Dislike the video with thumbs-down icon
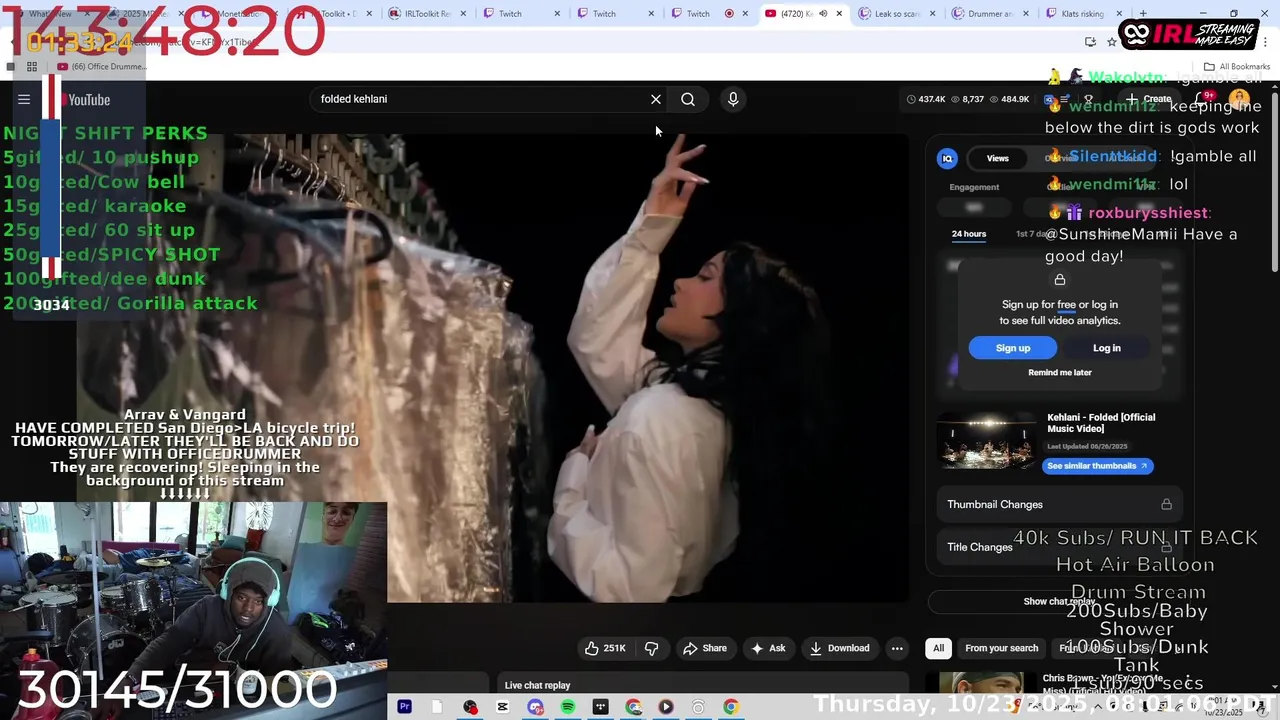 tap(651, 648)
